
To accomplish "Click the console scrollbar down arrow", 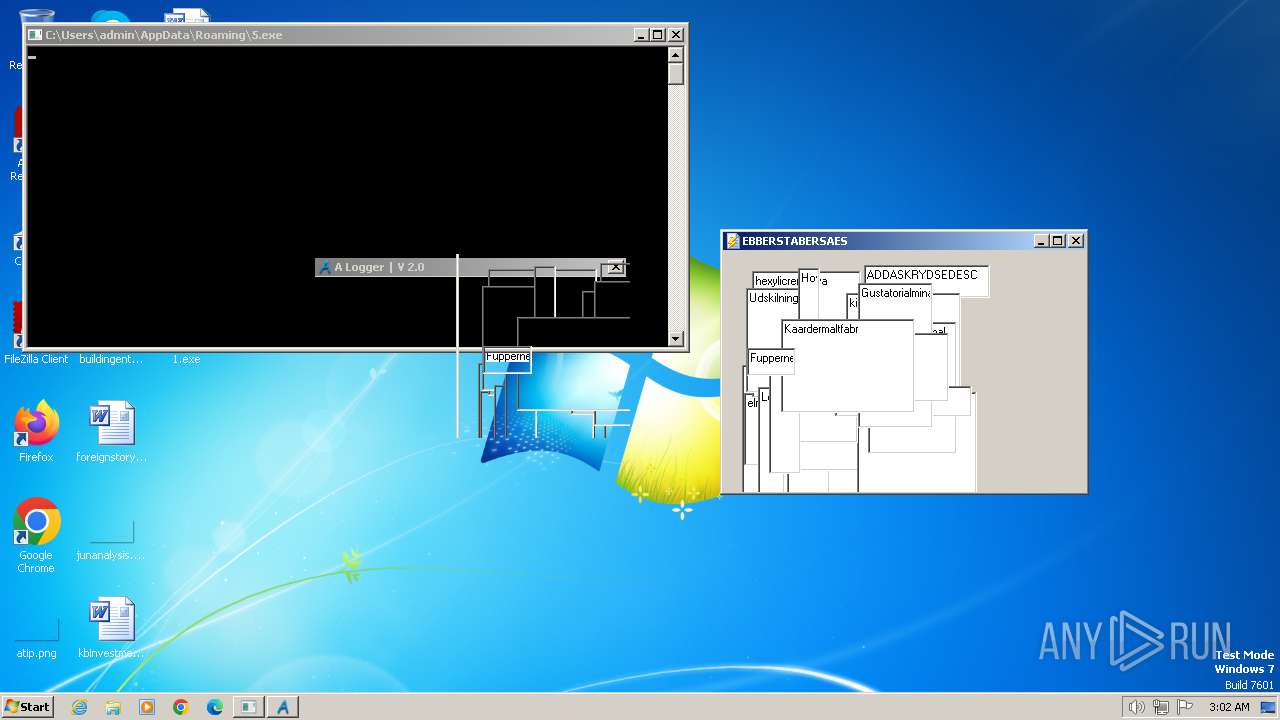I will tap(676, 338).
